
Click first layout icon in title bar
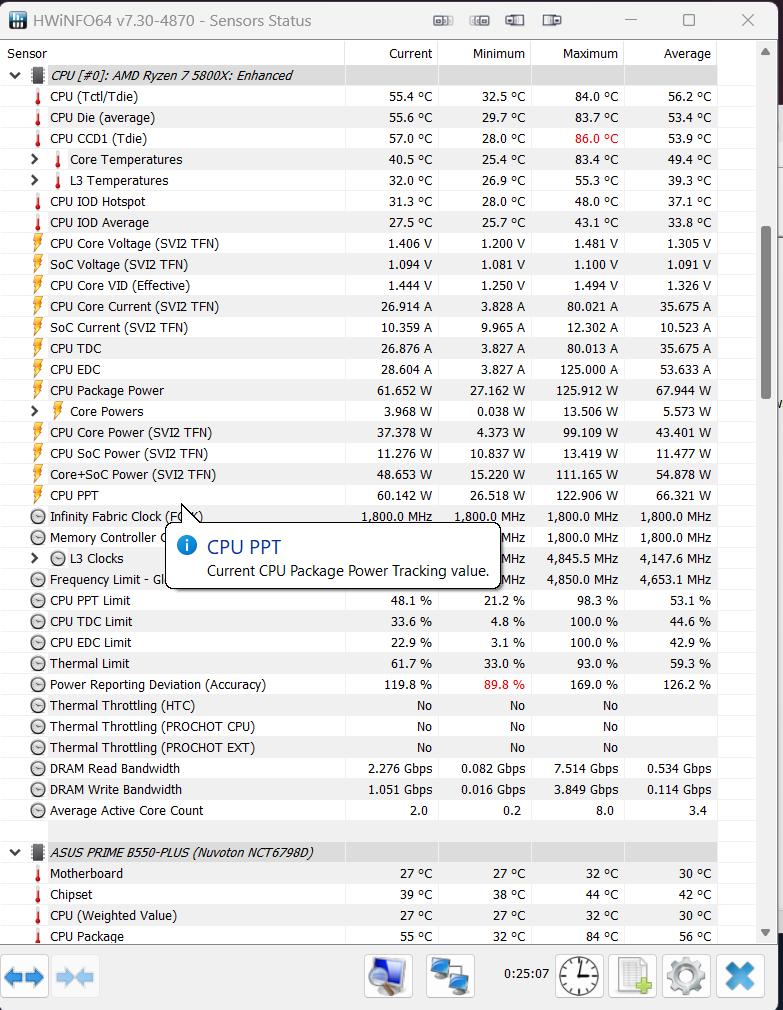click(x=443, y=21)
